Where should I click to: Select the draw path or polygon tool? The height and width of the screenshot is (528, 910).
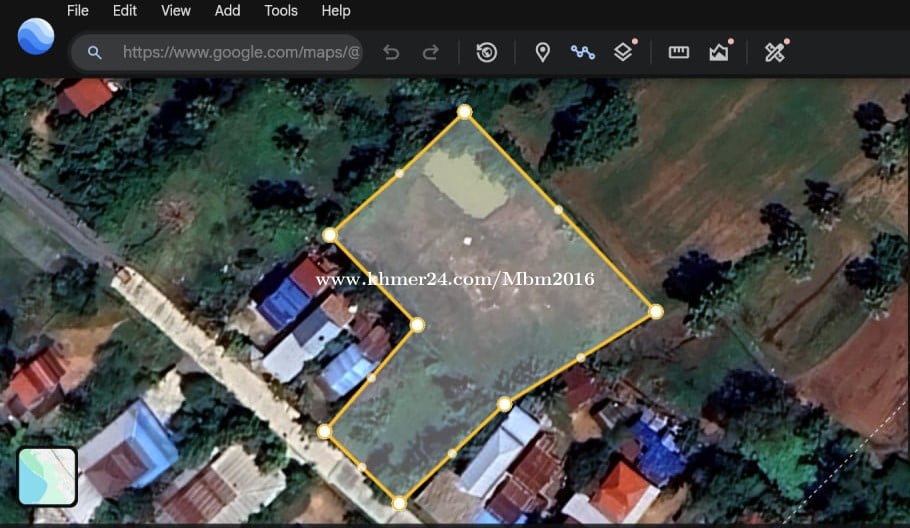click(582, 52)
